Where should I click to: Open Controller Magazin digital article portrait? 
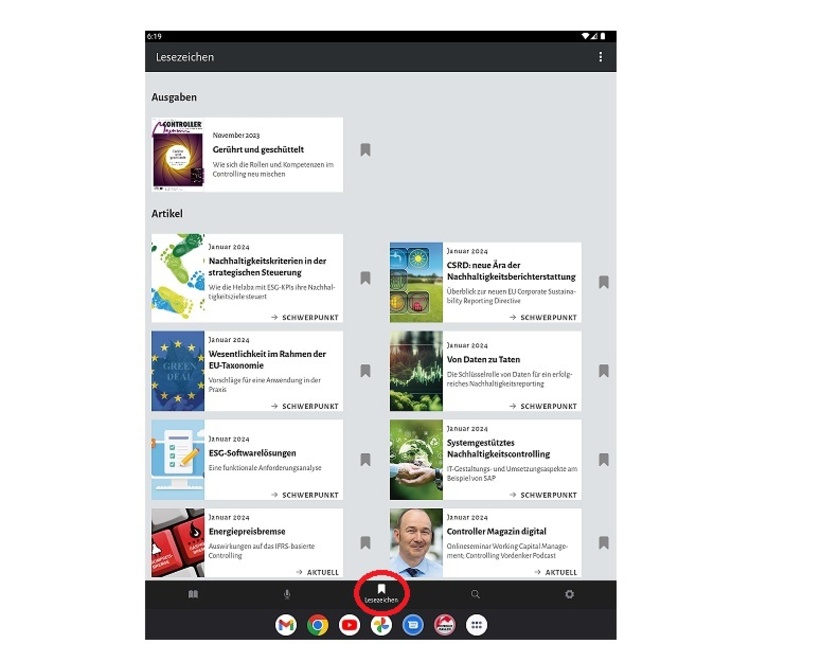point(416,543)
